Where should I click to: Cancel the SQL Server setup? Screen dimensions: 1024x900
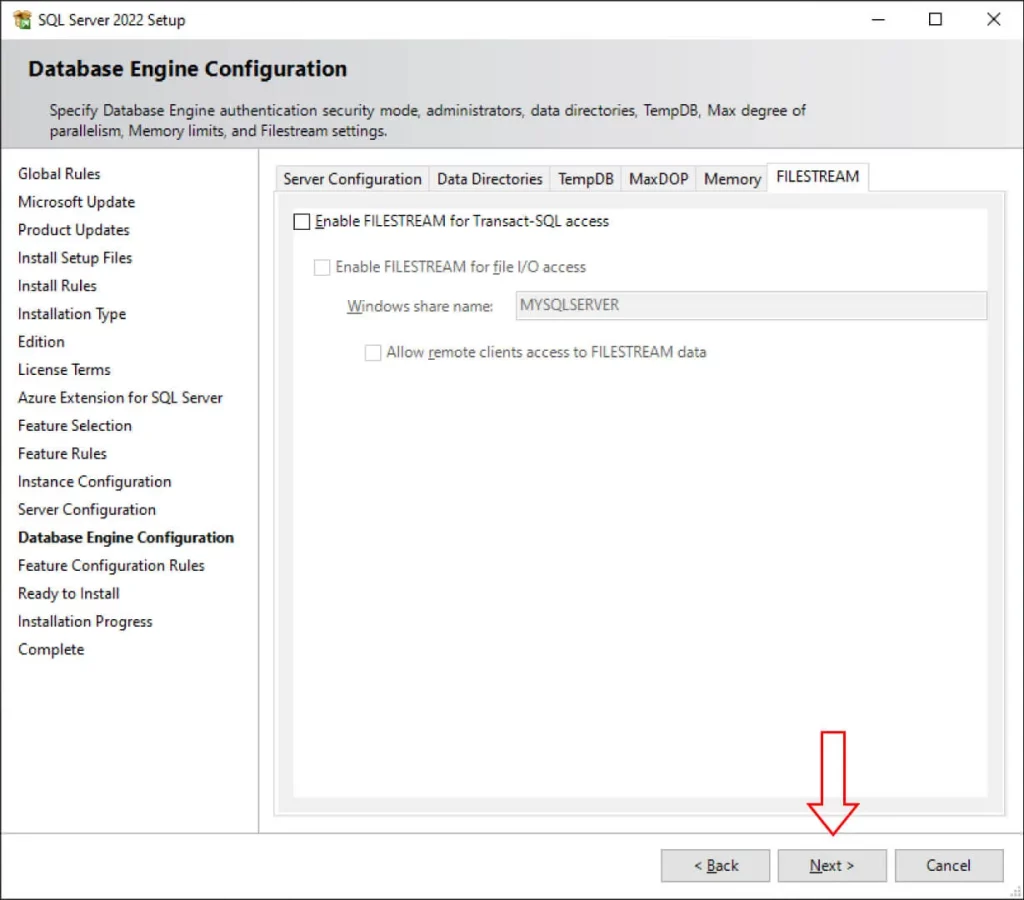948,866
